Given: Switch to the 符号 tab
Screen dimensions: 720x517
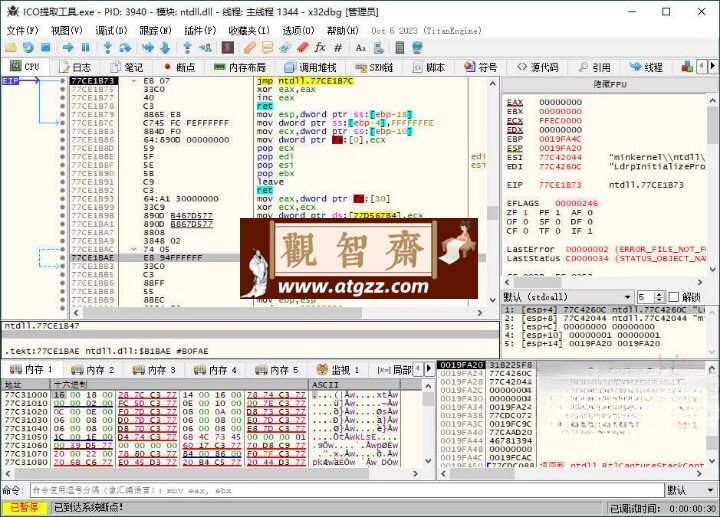Looking at the screenshot, I should pyautogui.click(x=481, y=67).
